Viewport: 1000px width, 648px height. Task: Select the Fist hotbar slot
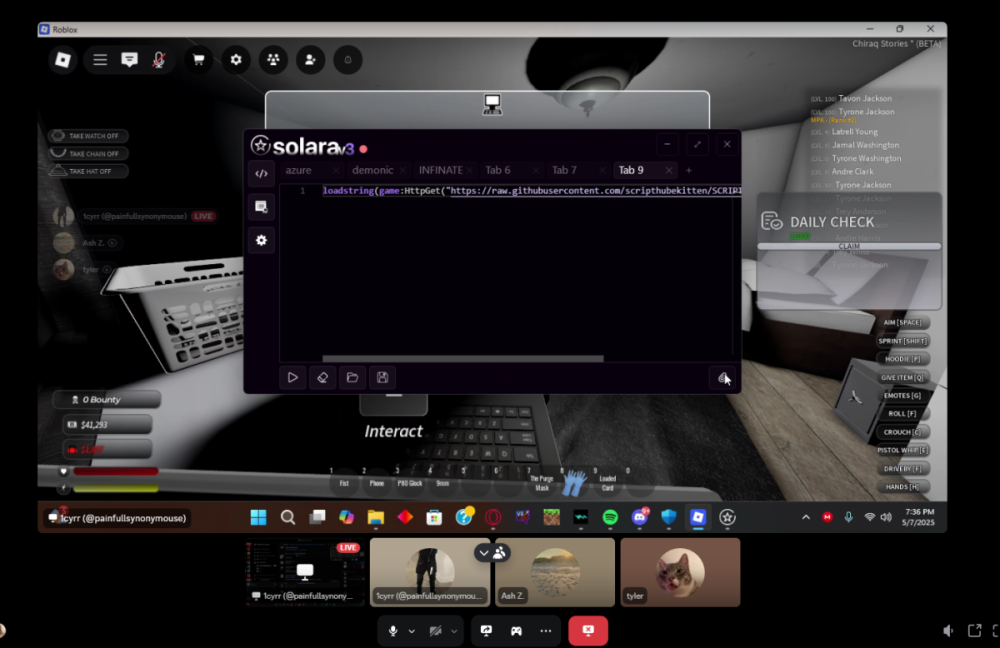[x=344, y=483]
